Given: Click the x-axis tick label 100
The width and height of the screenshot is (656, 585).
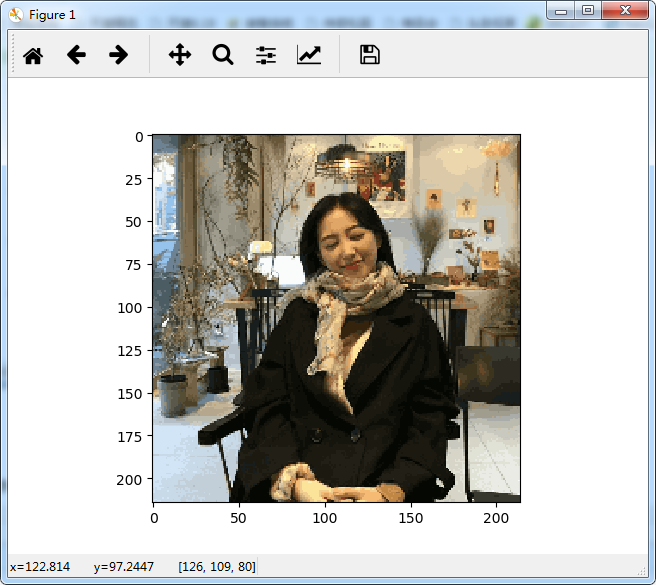Looking at the screenshot, I should click(x=325, y=518).
